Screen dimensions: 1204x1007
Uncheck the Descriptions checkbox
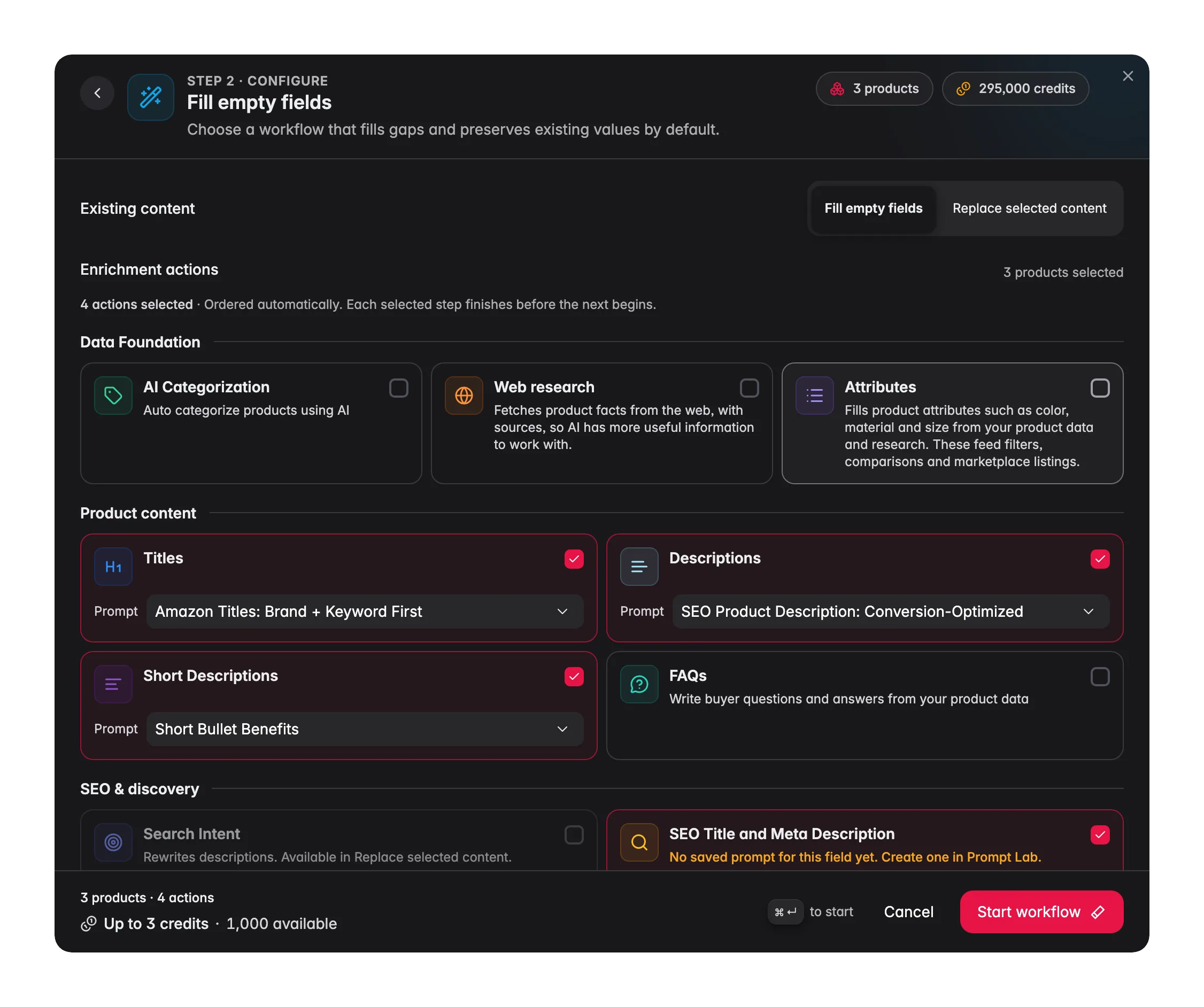[1100, 560]
